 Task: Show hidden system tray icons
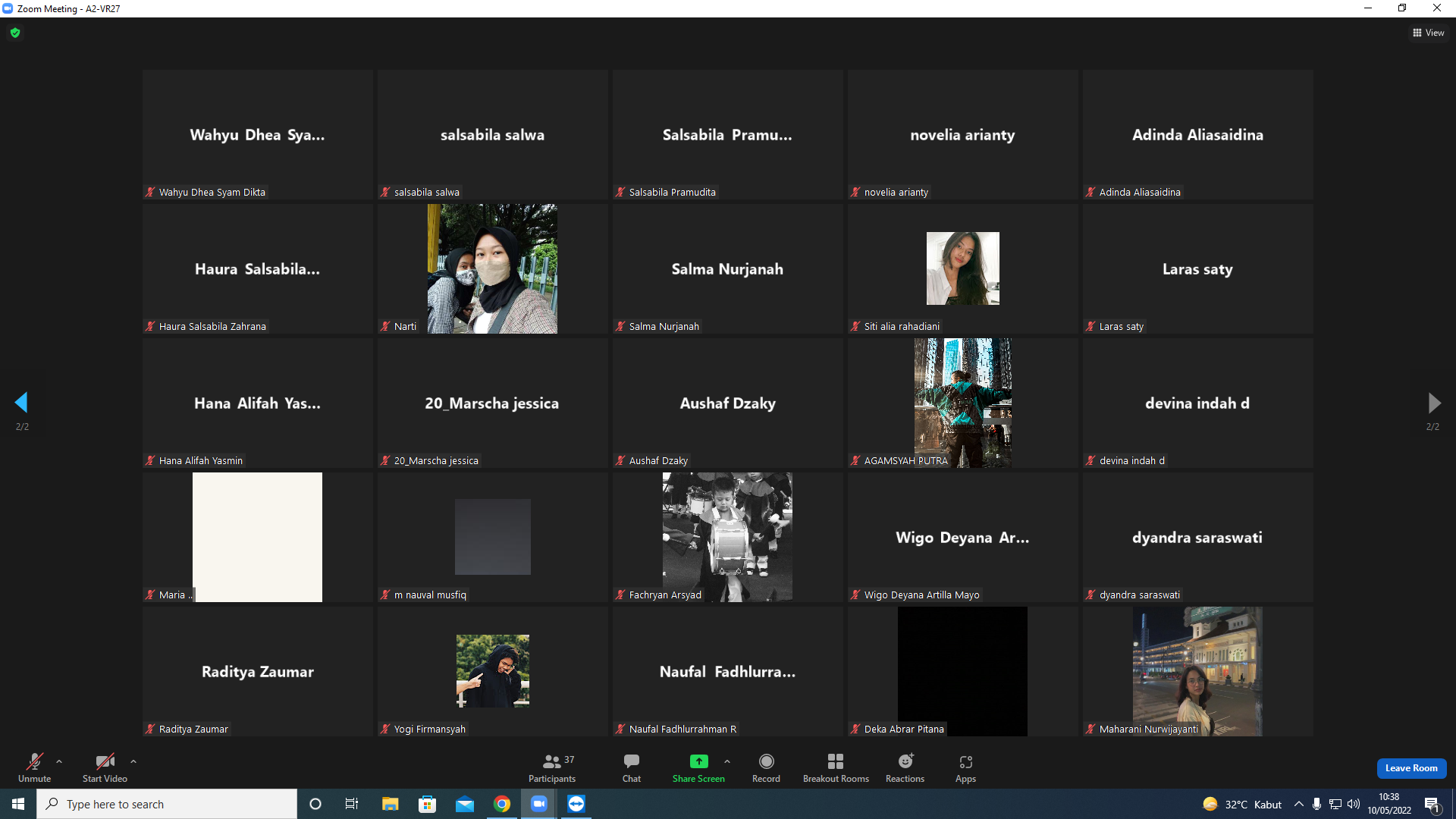click(x=1299, y=804)
